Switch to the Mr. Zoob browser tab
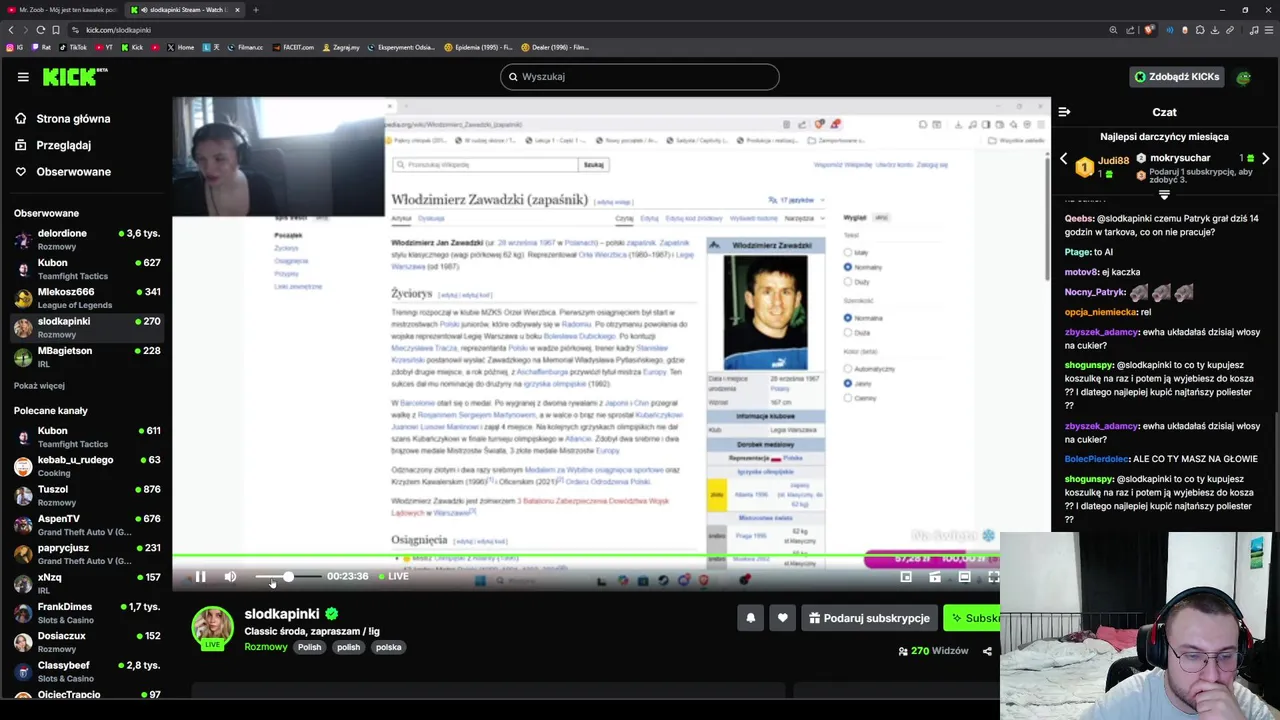Viewport: 1280px width, 720px height. tap(62, 10)
